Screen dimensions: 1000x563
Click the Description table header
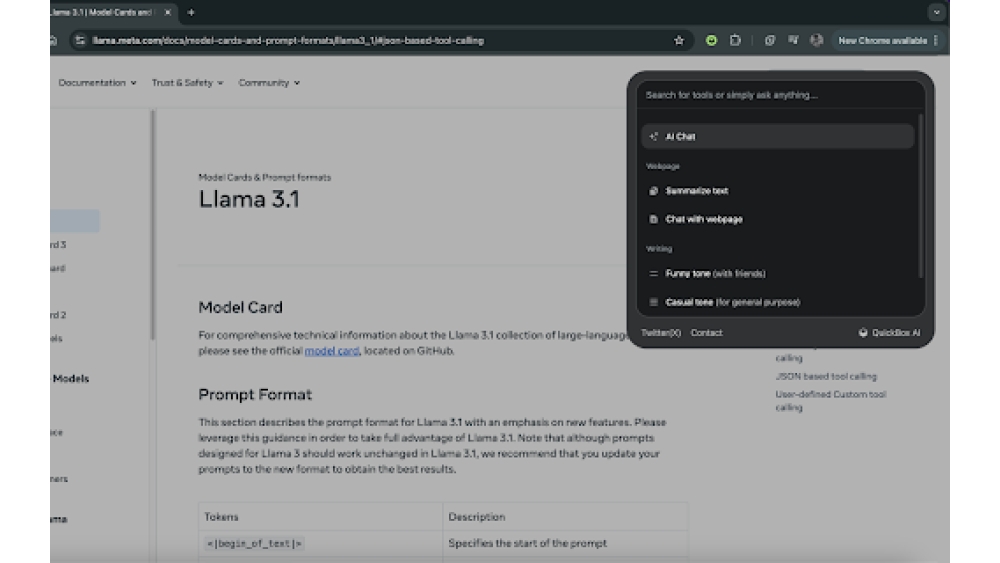coord(476,517)
